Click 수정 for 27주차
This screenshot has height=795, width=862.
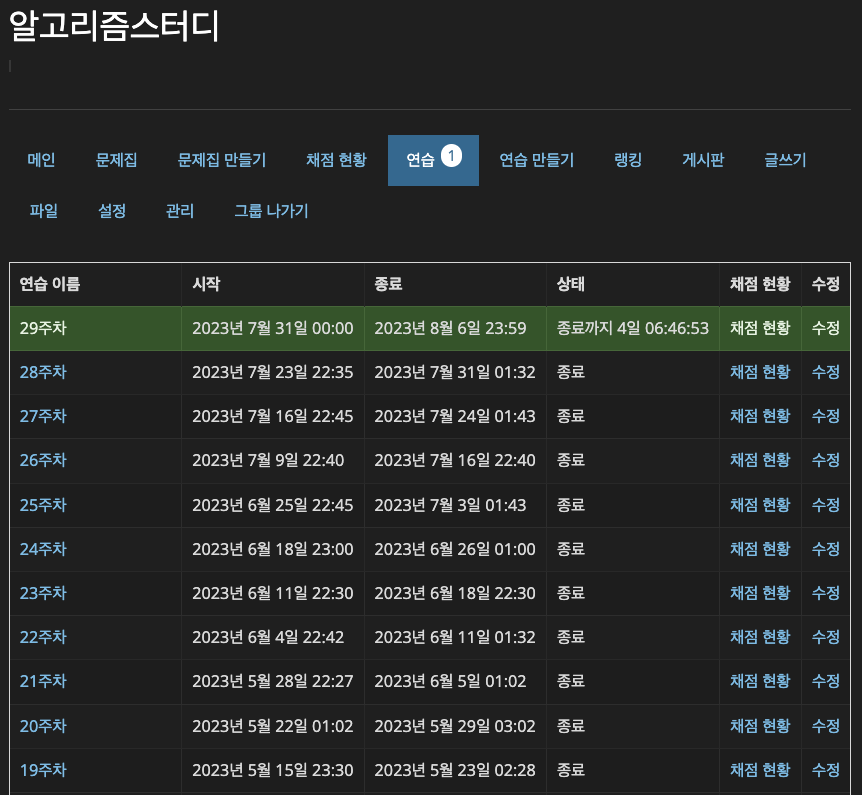click(826, 416)
